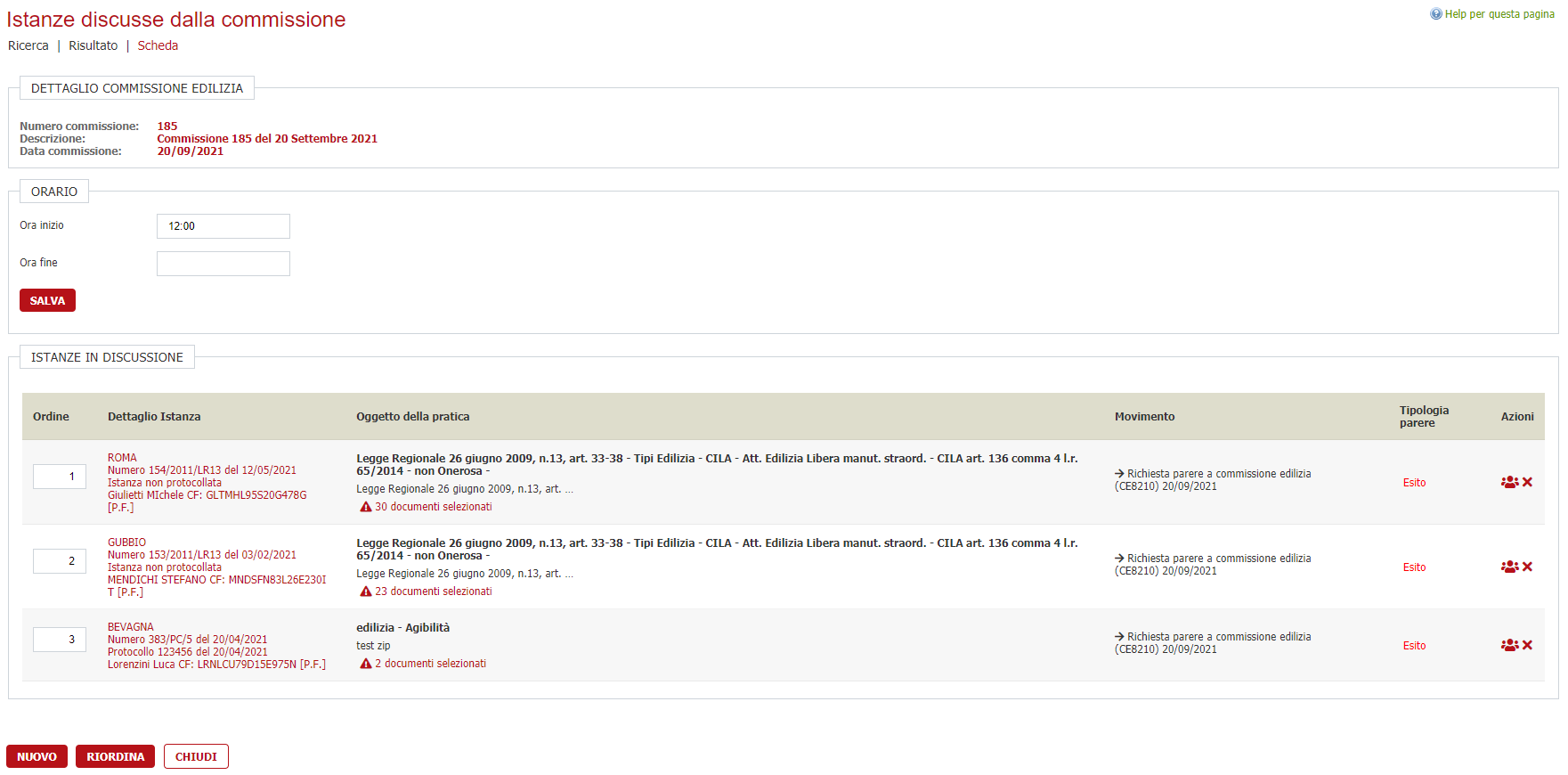Focus the Ora inizio field
Screen dimensions: 1568x775
point(223,226)
